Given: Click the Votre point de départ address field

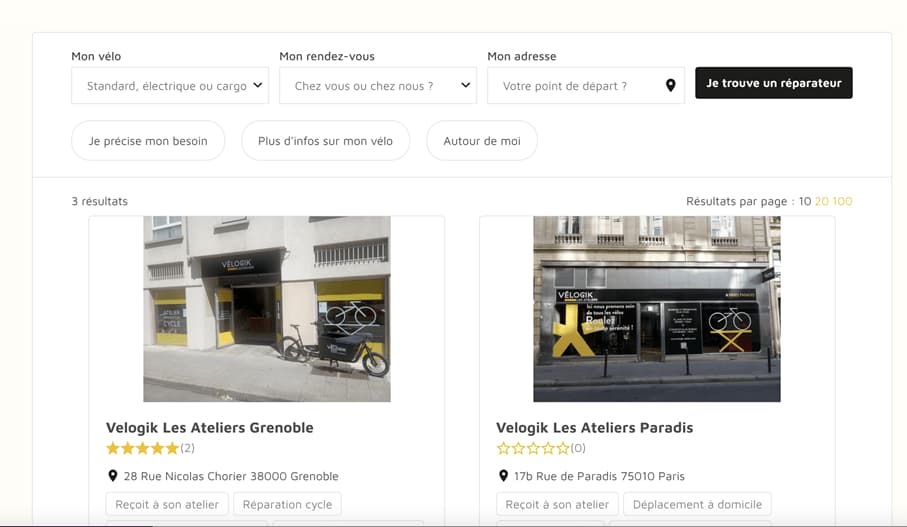Looking at the screenshot, I should [585, 86].
